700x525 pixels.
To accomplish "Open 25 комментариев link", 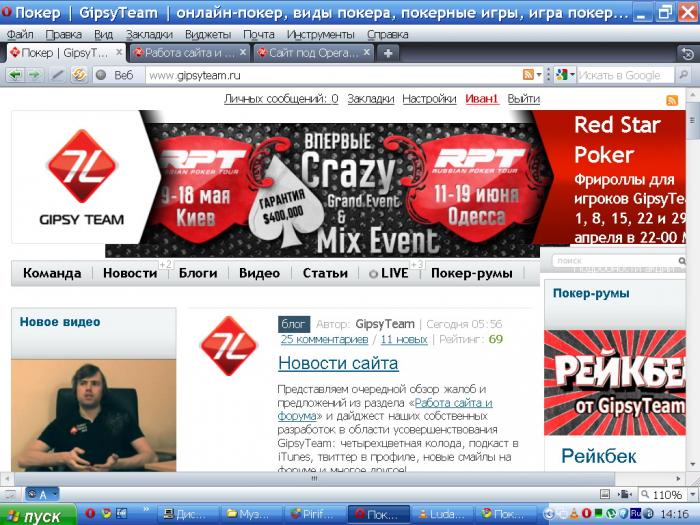I will tap(324, 340).
